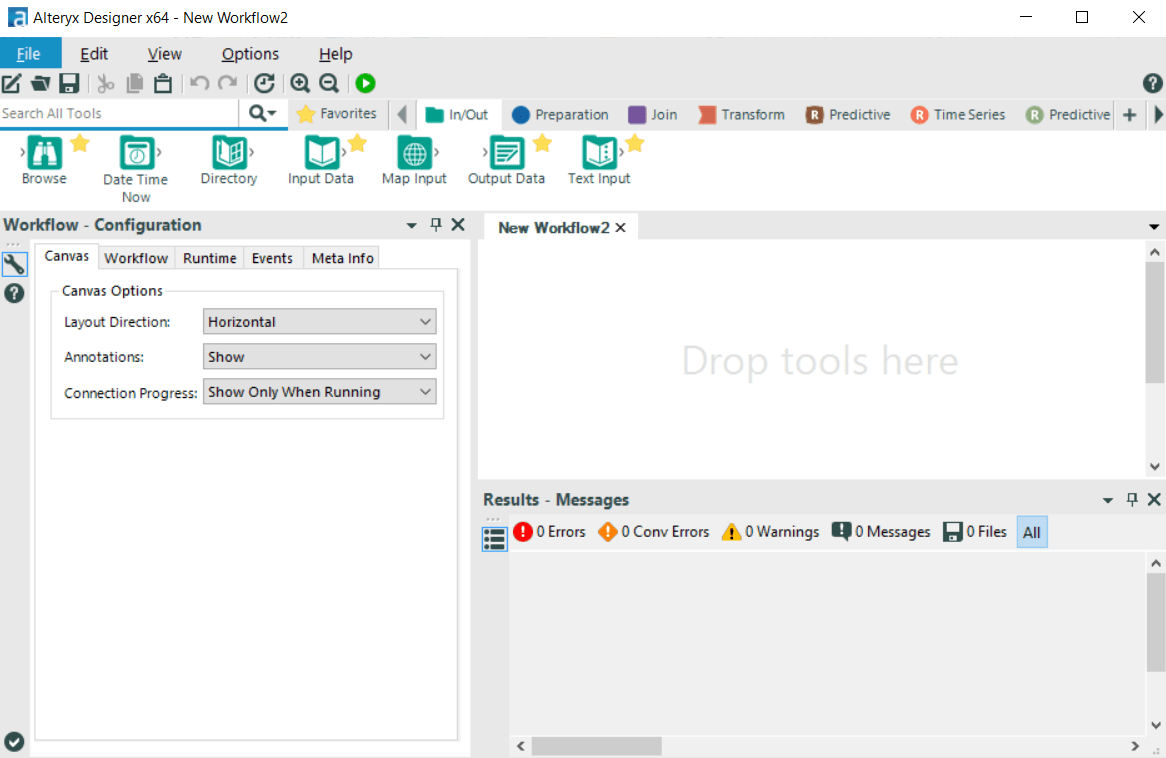Unfavorite the Browse tool star

point(80,142)
